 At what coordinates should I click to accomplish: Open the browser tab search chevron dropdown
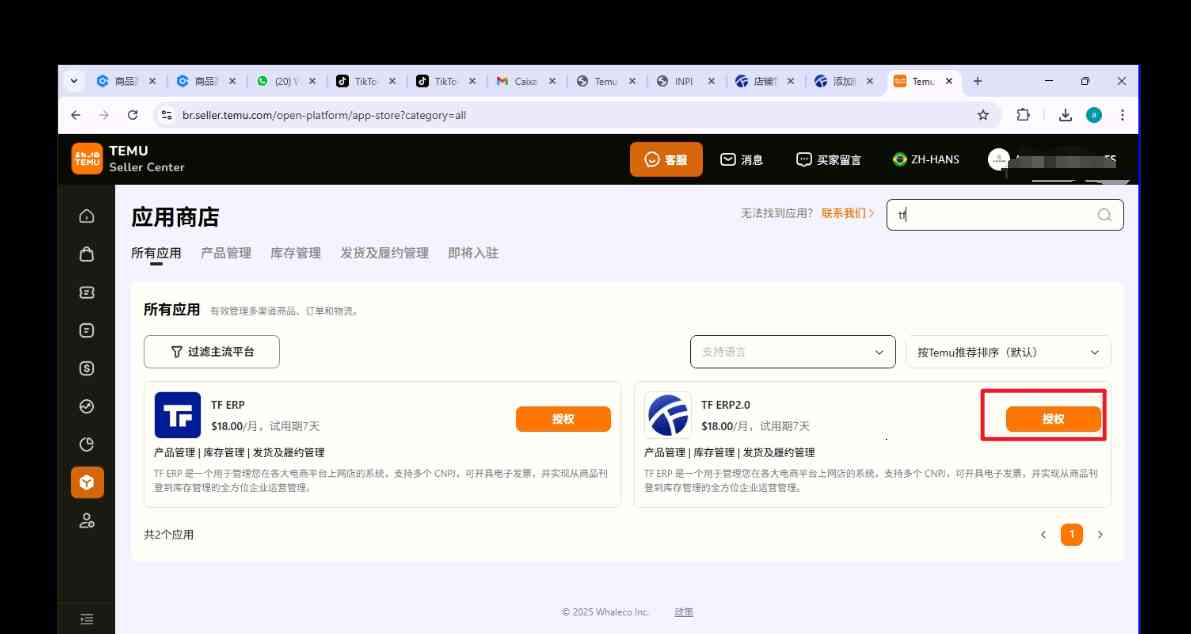pos(73,80)
